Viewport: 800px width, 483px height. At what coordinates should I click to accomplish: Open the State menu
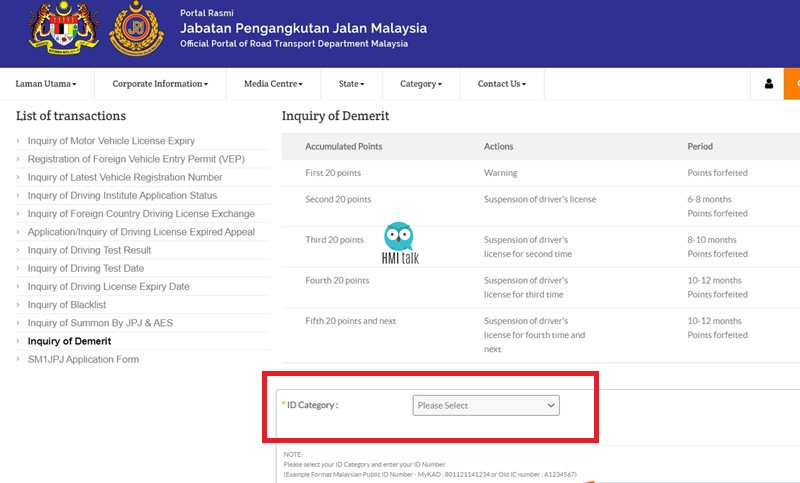click(x=352, y=84)
